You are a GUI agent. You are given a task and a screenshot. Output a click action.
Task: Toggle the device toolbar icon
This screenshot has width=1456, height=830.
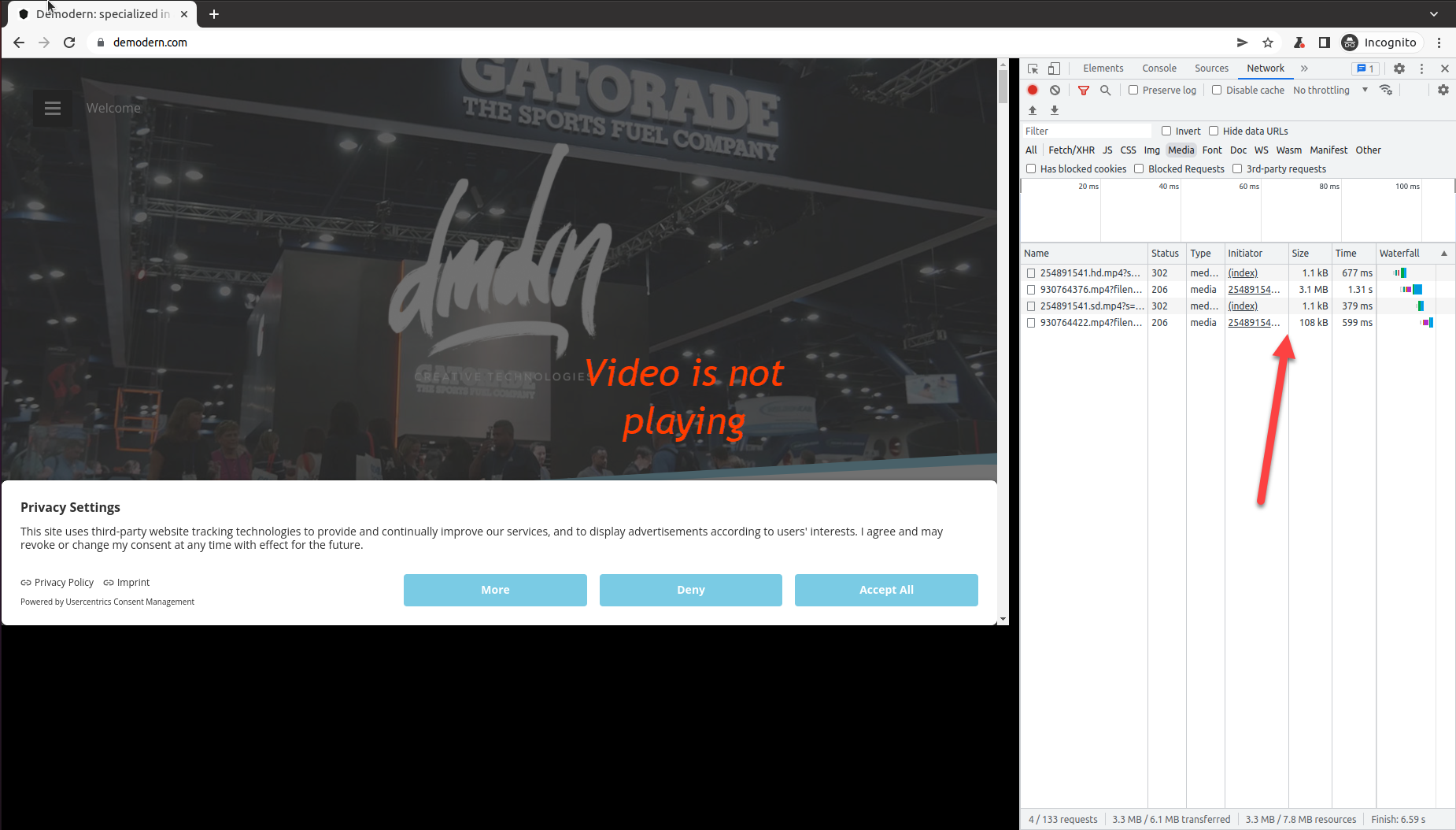pos(1054,69)
